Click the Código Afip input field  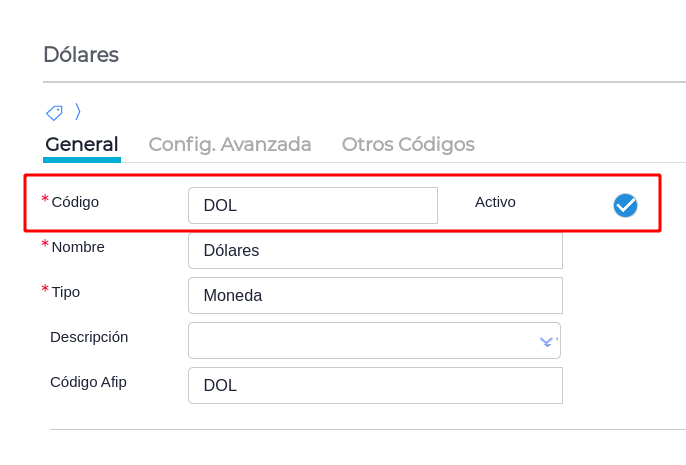pyautogui.click(x=375, y=385)
